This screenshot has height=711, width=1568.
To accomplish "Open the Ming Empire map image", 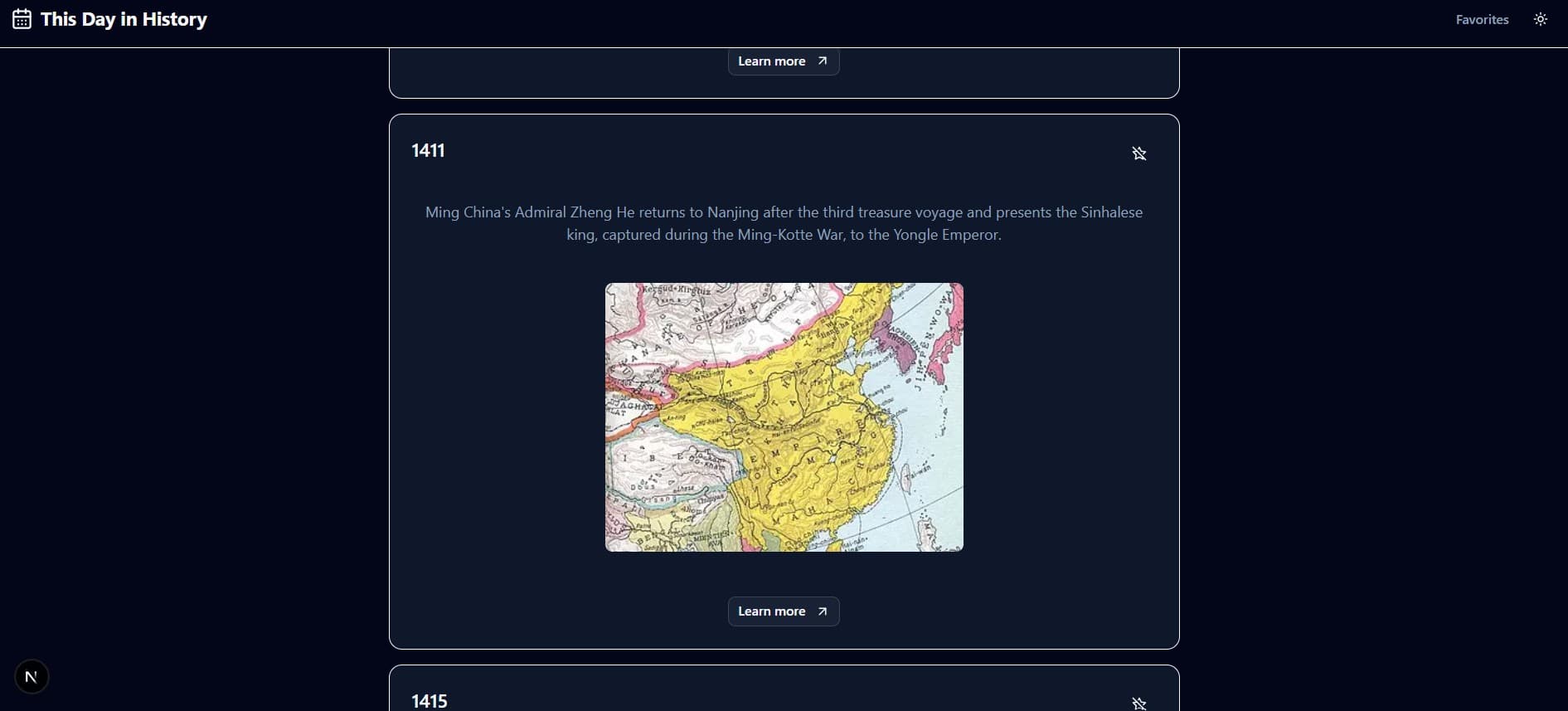I will point(784,417).
